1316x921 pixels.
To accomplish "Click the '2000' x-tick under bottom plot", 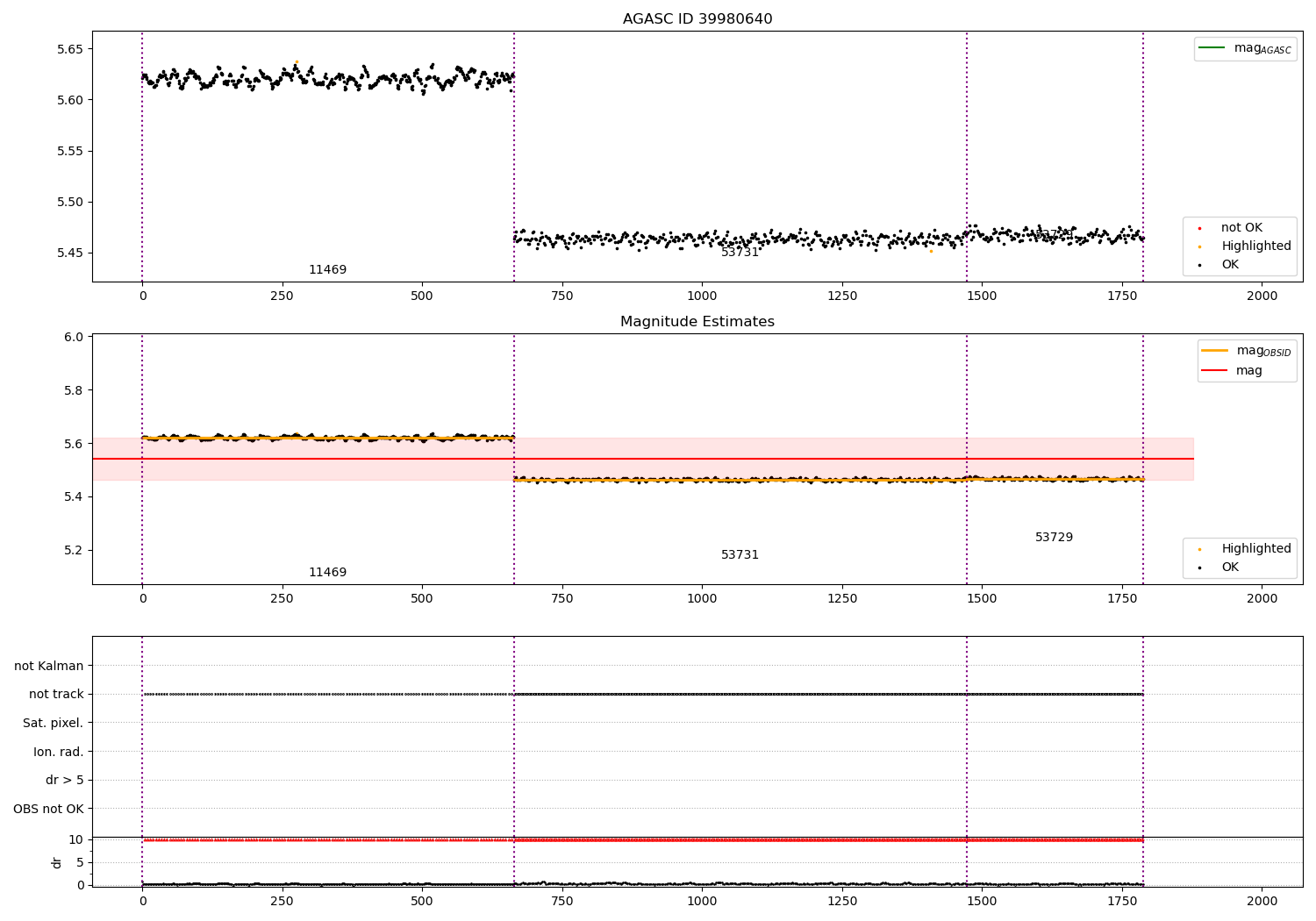I will tap(1262, 901).
